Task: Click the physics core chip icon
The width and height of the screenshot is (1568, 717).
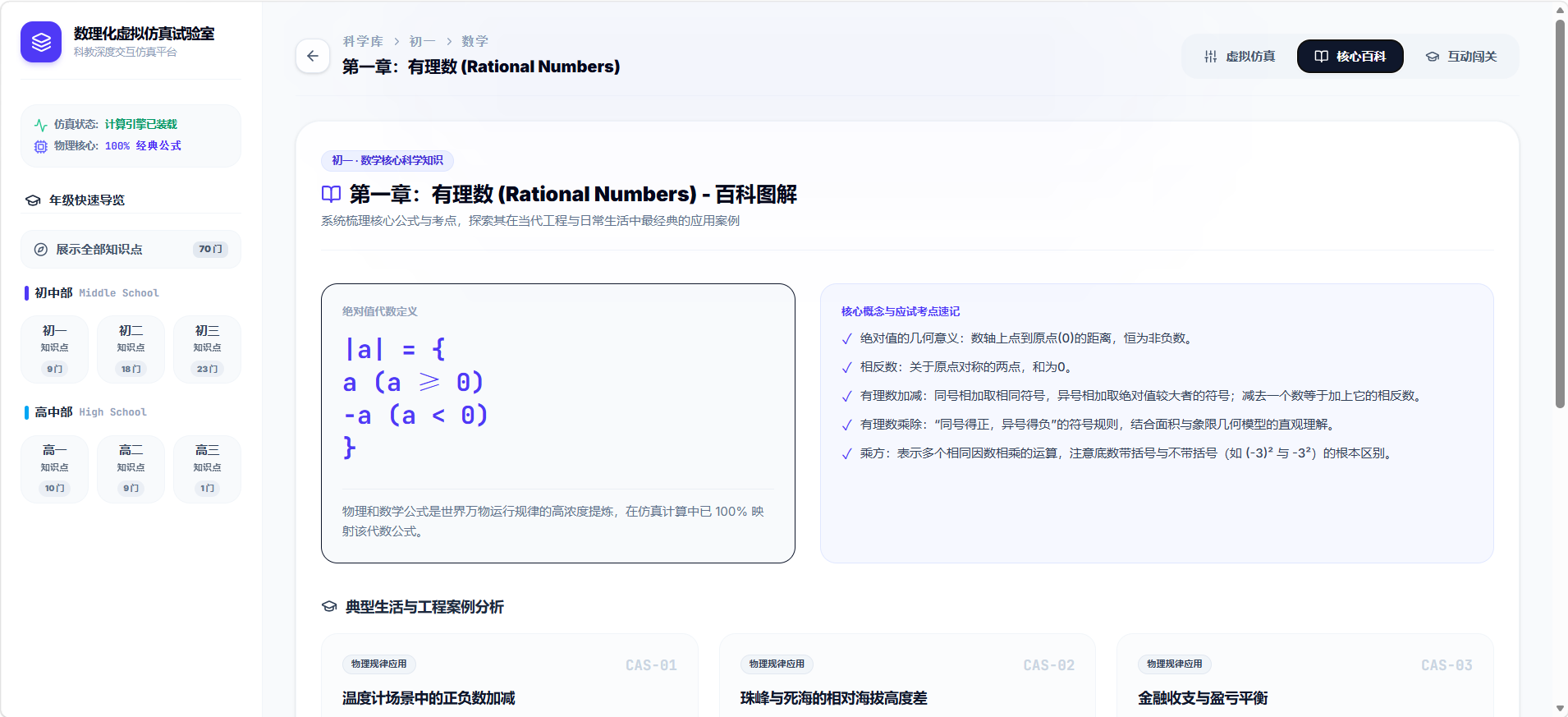Action: coord(40,146)
